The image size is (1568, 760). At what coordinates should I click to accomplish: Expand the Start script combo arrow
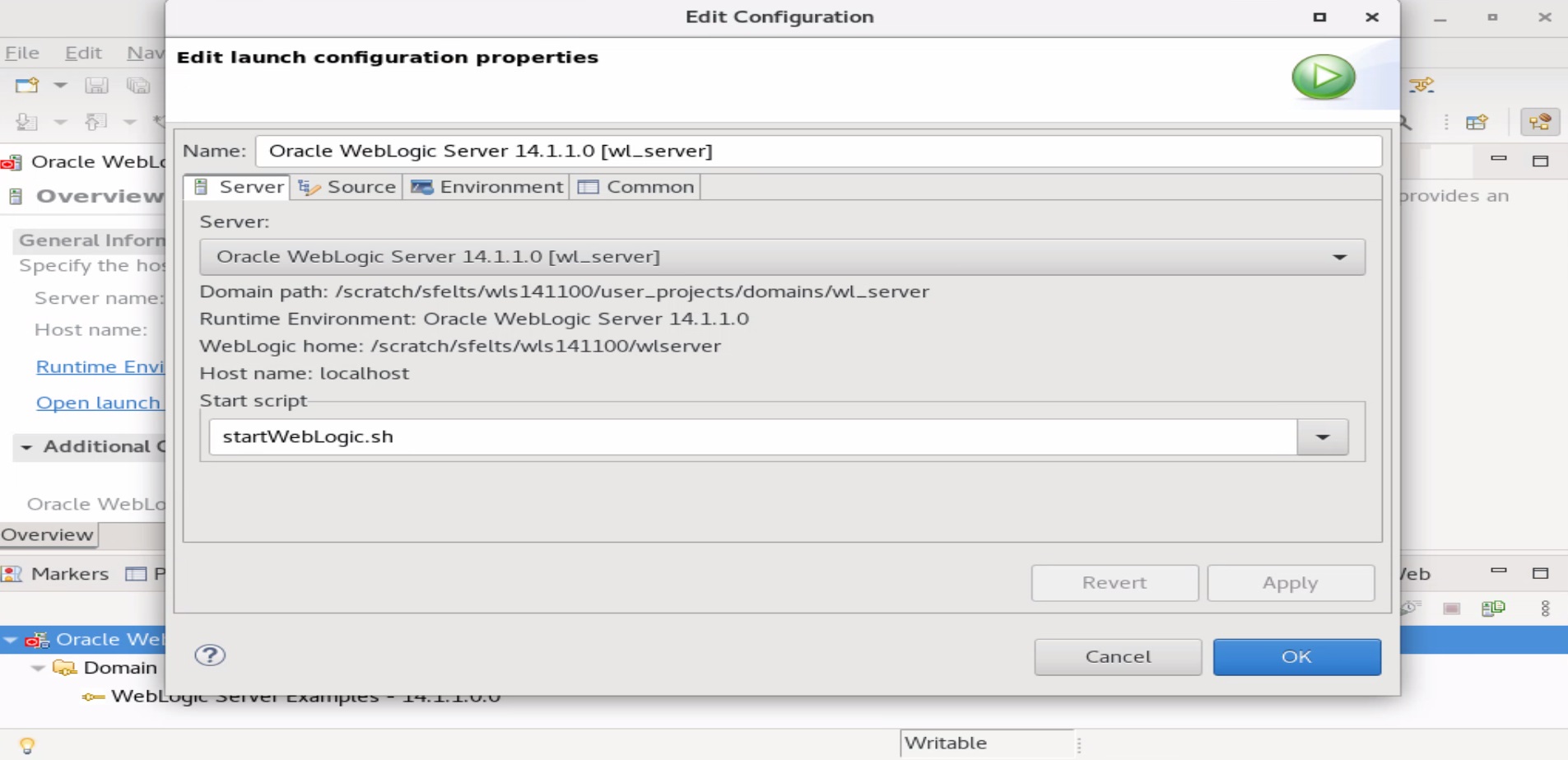coord(1322,437)
